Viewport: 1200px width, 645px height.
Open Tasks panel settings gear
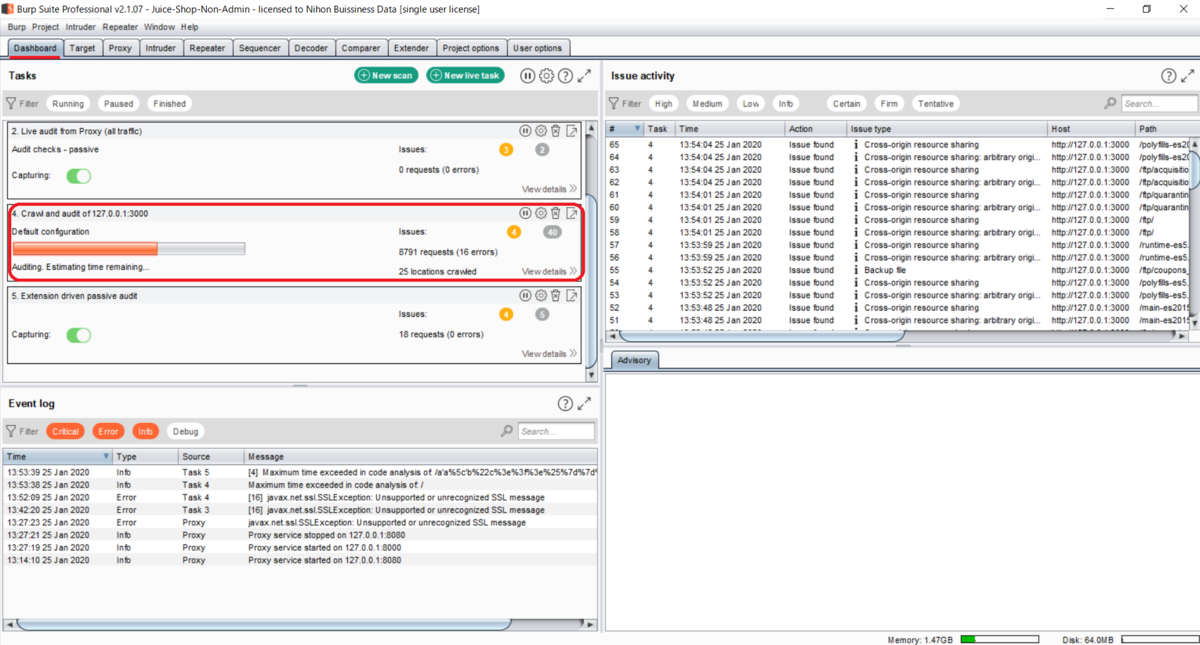[x=546, y=76]
